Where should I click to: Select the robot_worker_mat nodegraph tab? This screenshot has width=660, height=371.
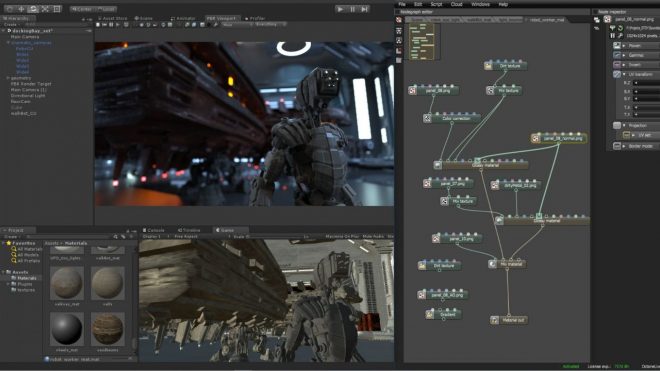[x=546, y=20]
